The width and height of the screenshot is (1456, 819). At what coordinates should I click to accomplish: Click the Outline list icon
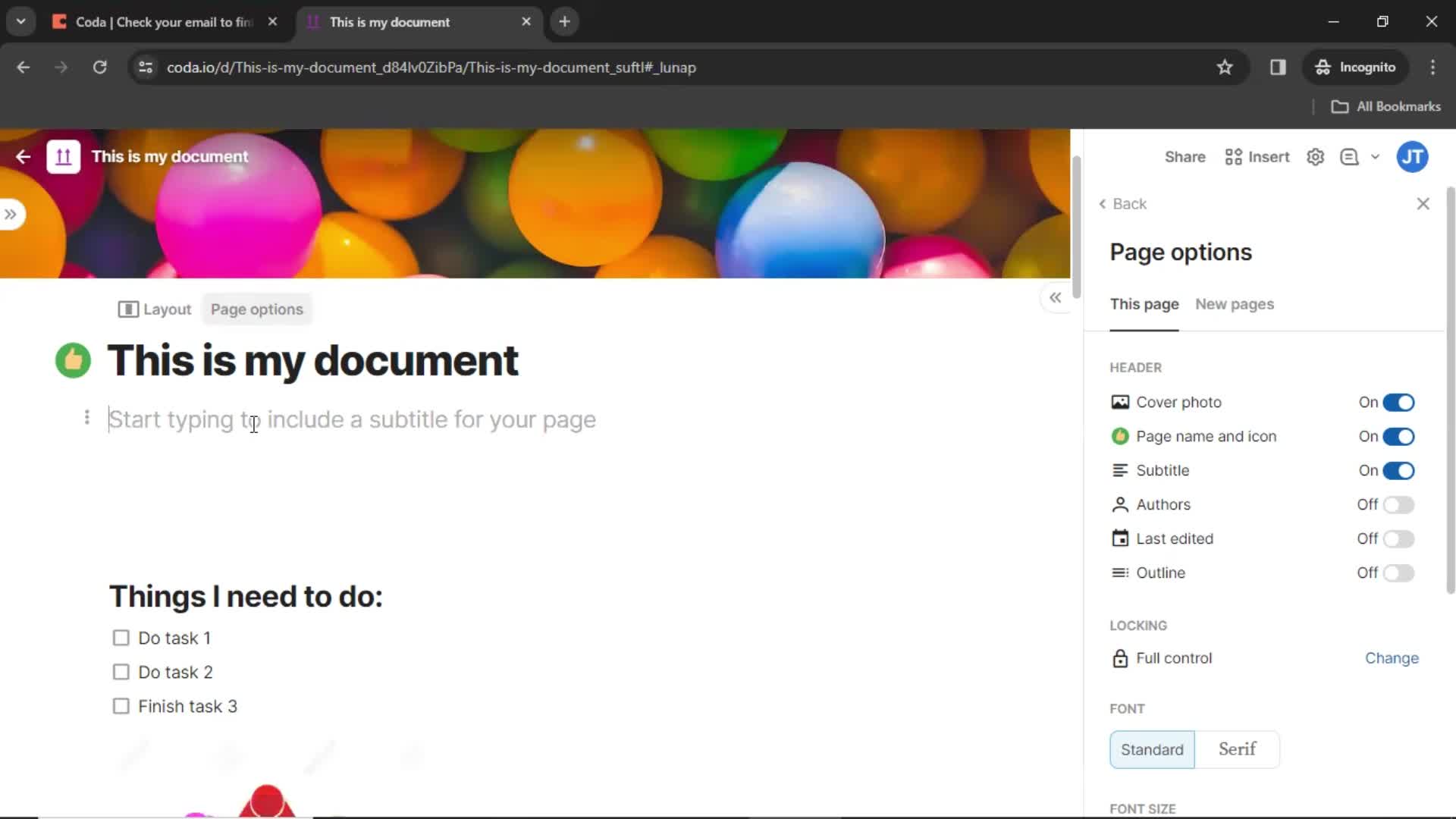(x=1120, y=573)
